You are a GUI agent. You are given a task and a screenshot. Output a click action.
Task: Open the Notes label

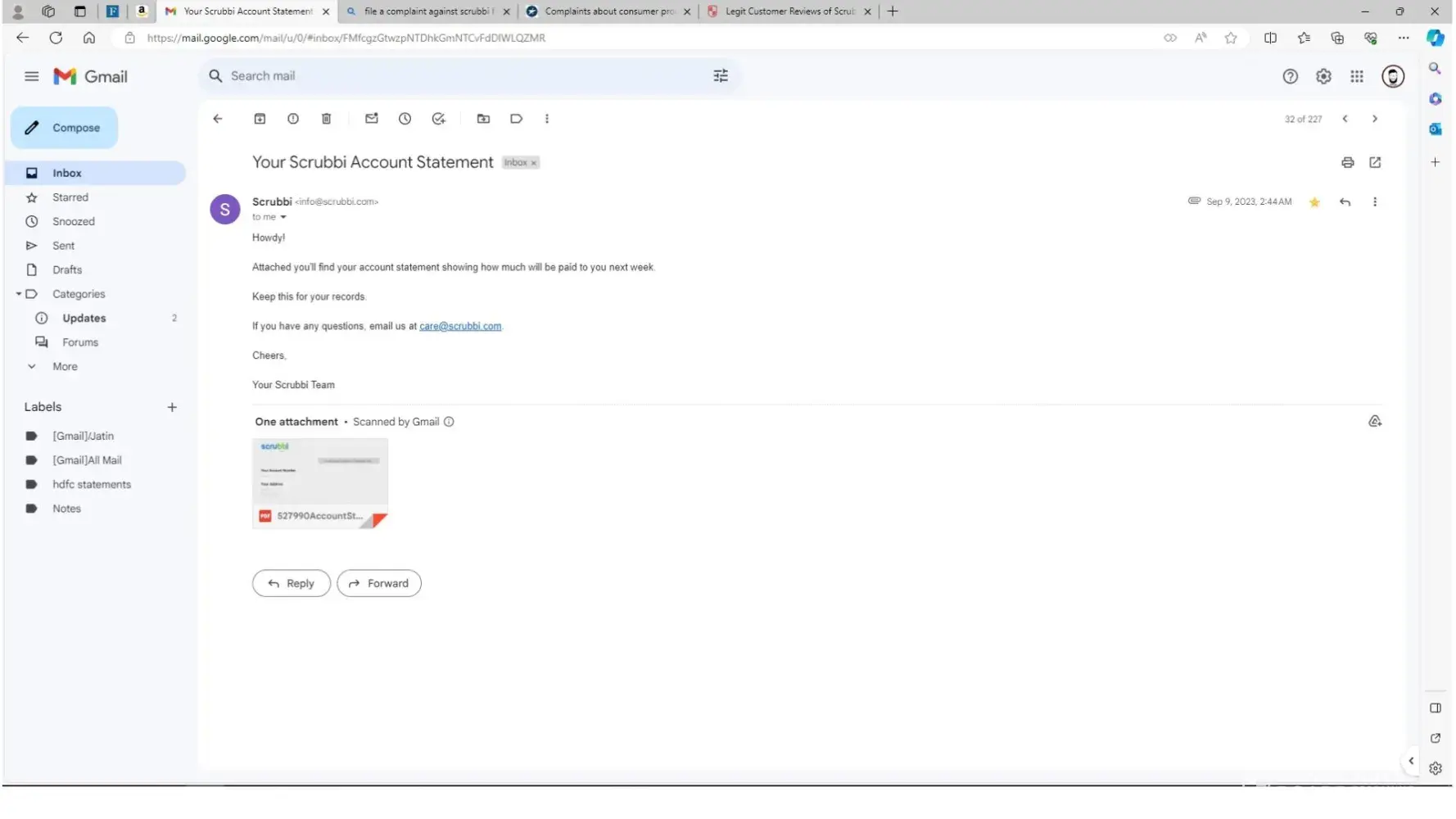point(66,509)
